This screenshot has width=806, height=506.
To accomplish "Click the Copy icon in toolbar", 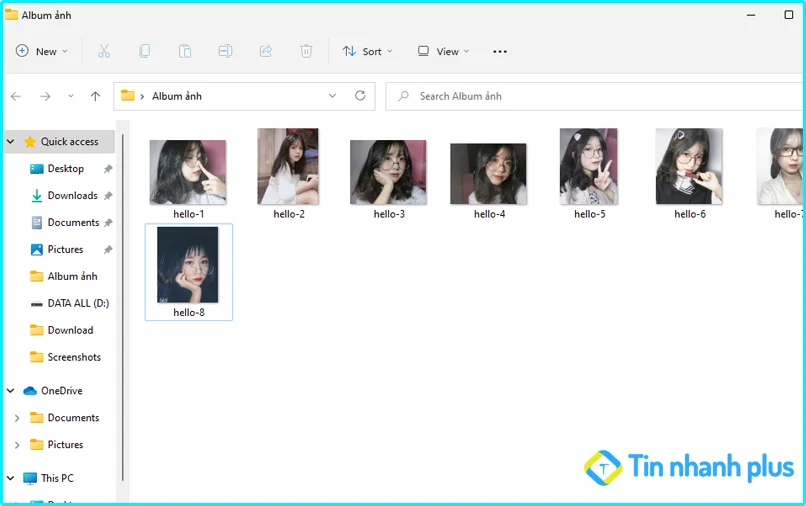I will tap(144, 51).
